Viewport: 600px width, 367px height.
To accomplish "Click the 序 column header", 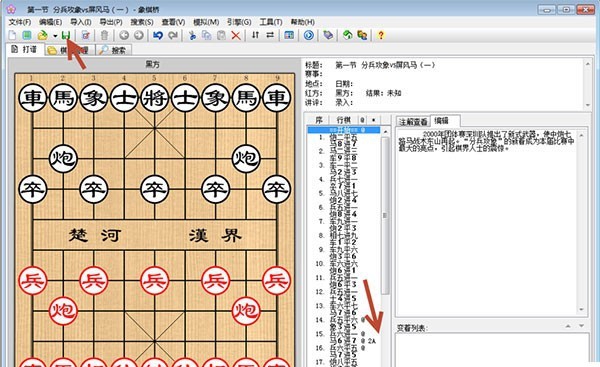I will click(x=318, y=120).
